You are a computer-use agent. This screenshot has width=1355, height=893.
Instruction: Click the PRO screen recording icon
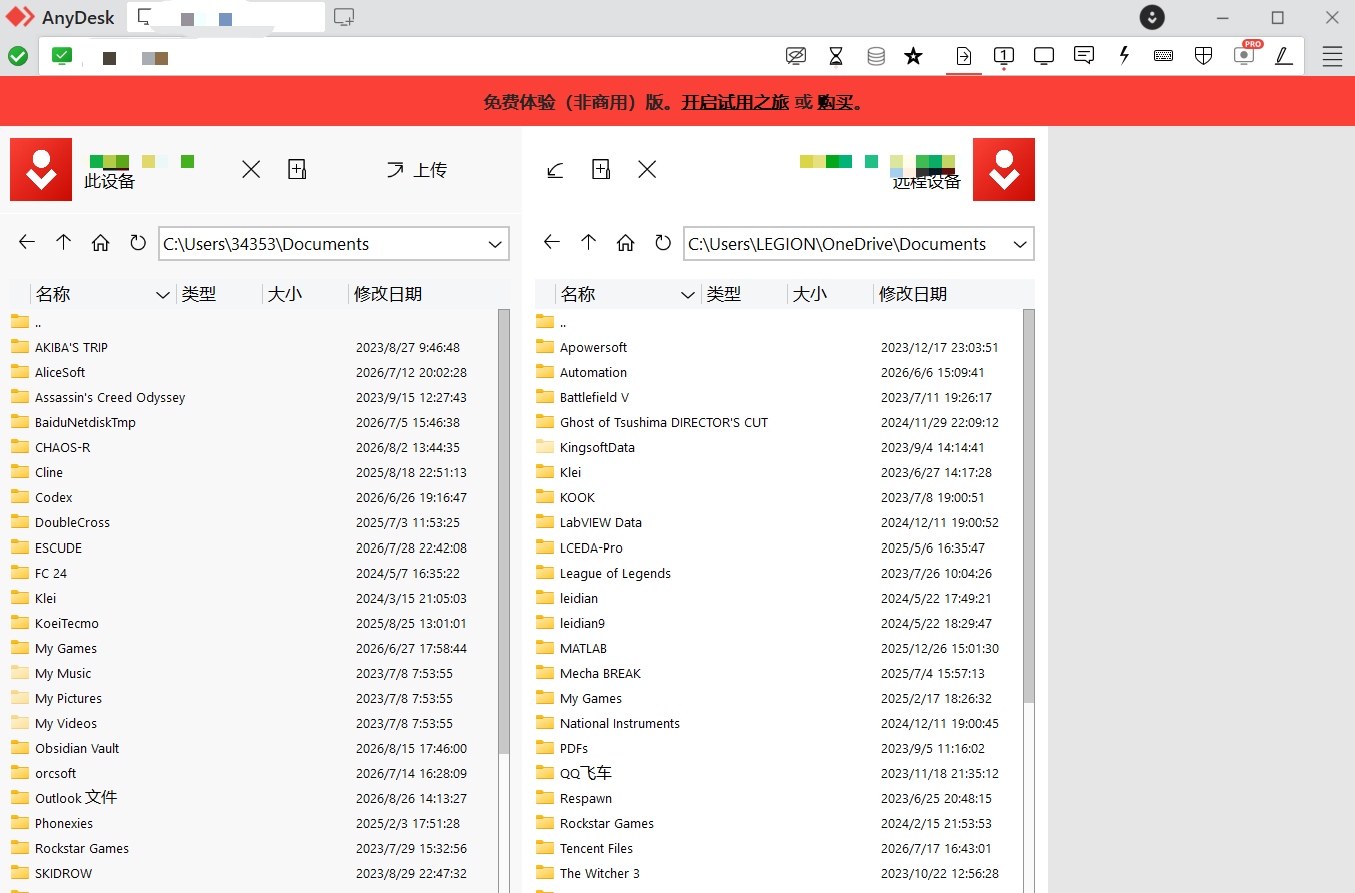(x=1246, y=54)
